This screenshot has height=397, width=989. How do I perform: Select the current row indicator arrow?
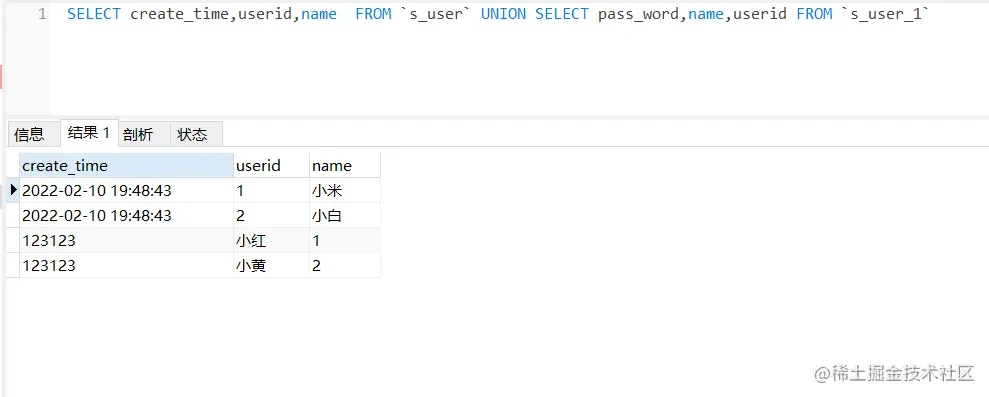click(x=13, y=189)
